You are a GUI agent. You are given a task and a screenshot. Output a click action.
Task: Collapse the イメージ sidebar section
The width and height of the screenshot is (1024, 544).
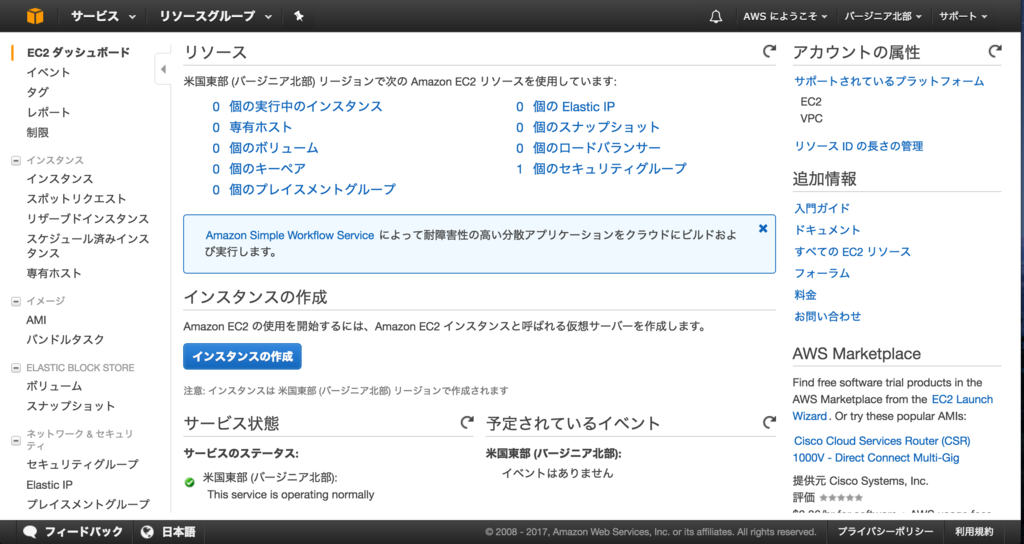[x=16, y=301]
